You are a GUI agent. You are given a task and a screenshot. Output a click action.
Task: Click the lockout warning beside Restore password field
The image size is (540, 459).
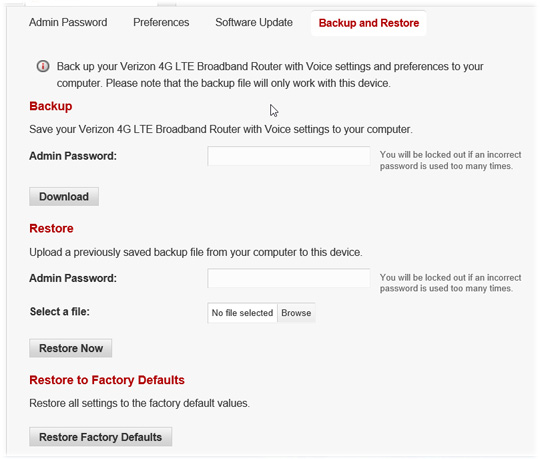tap(450, 283)
